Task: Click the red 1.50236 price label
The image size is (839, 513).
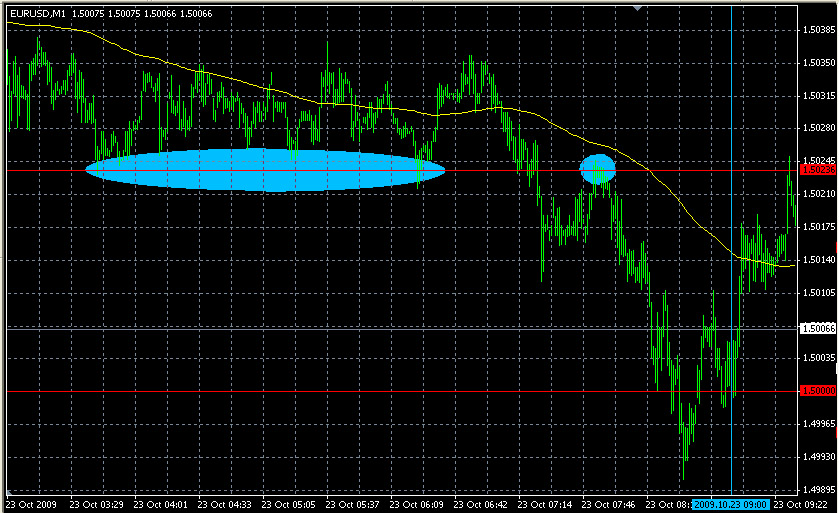Action: point(818,170)
